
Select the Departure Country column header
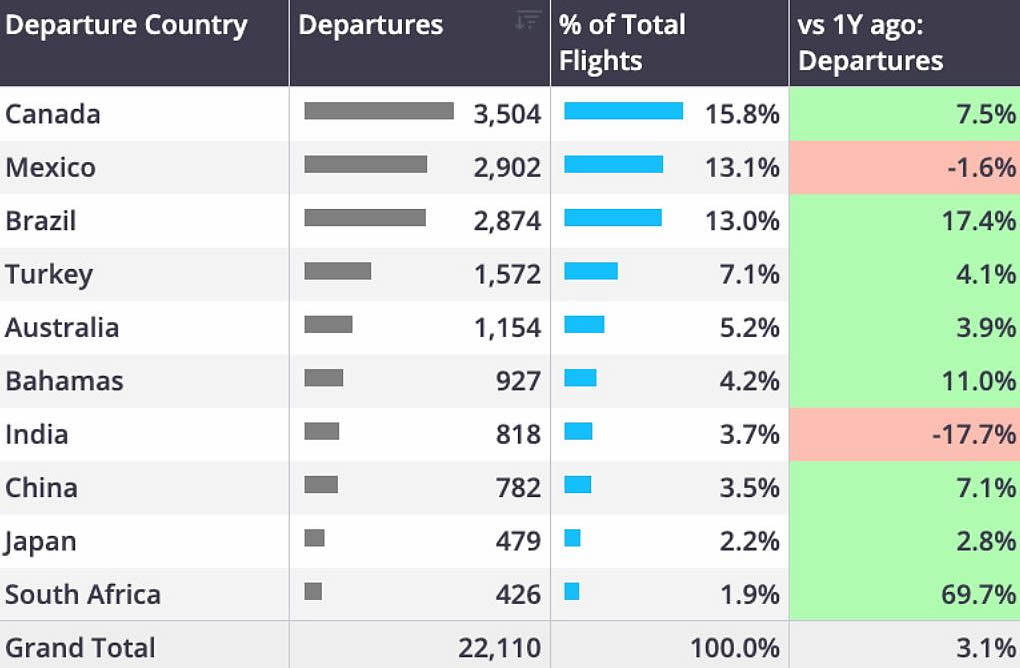pyautogui.click(x=127, y=26)
